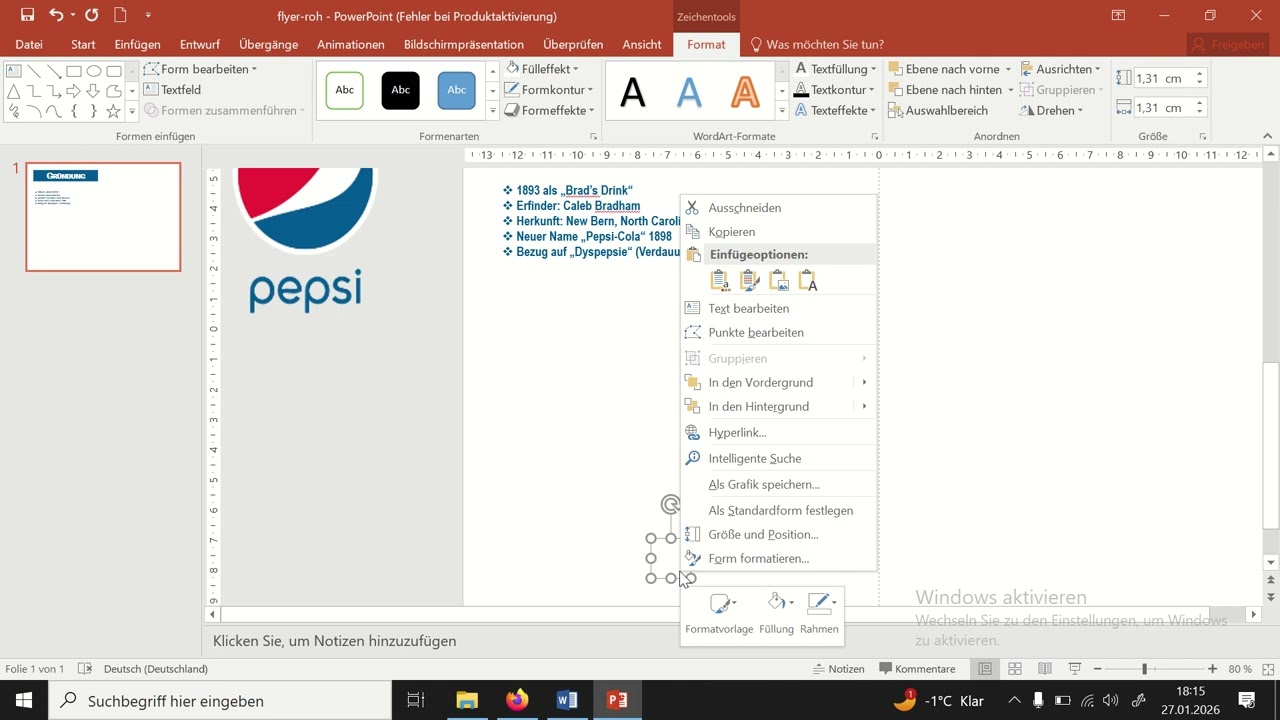Expand the shapes gallery more arrow

click(x=132, y=112)
